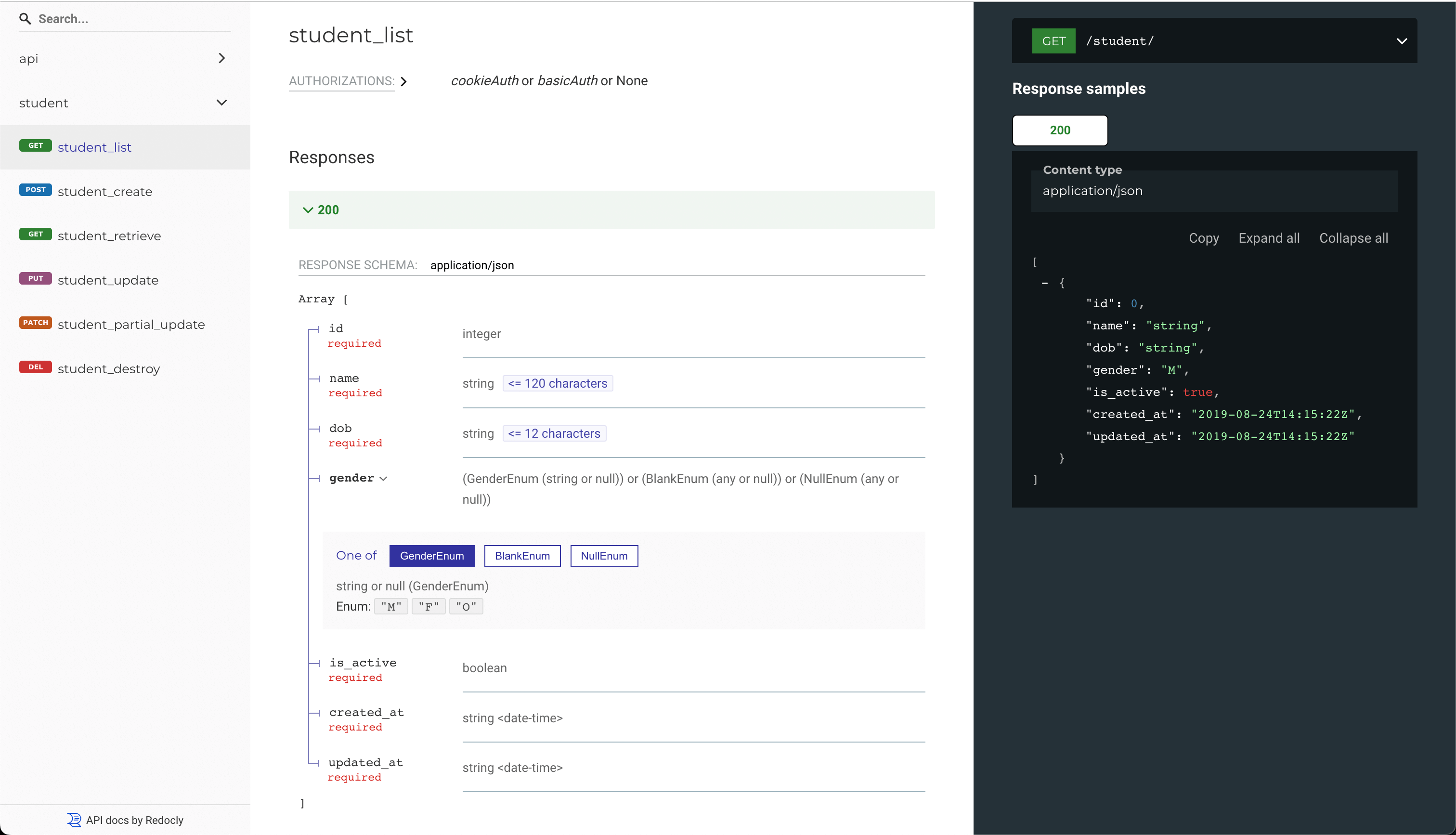Click the Redocly logo icon
The height and width of the screenshot is (835, 1456).
coord(74,820)
